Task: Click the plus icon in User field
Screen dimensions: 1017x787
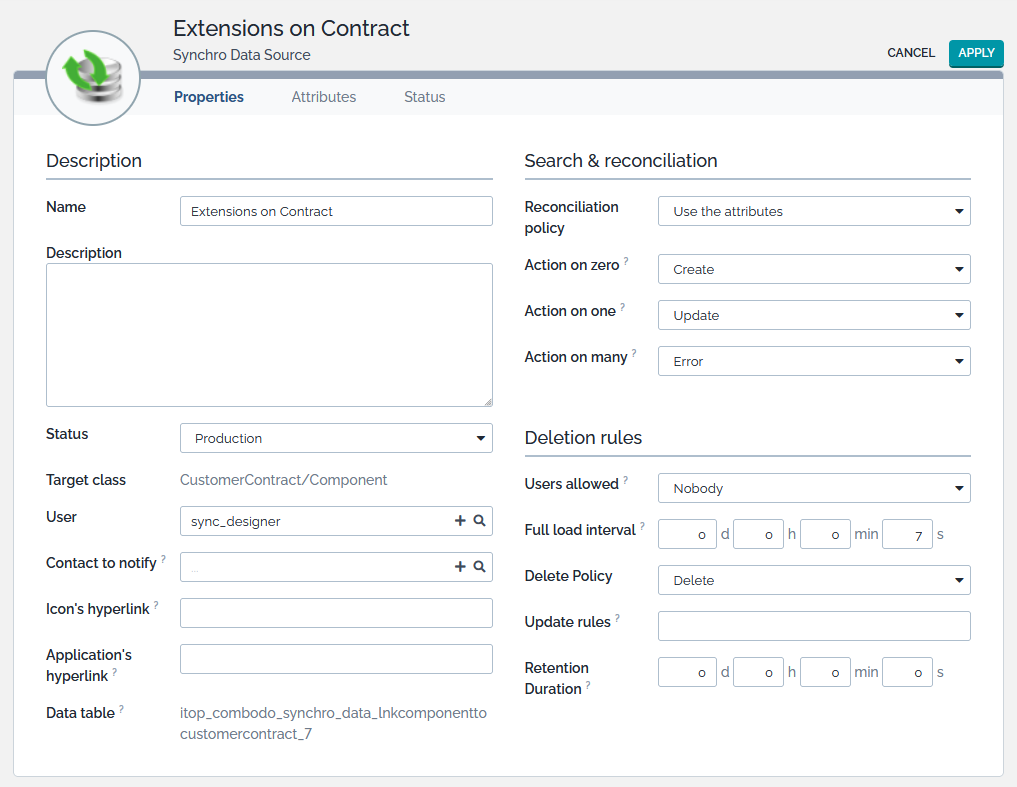Action: tap(460, 521)
